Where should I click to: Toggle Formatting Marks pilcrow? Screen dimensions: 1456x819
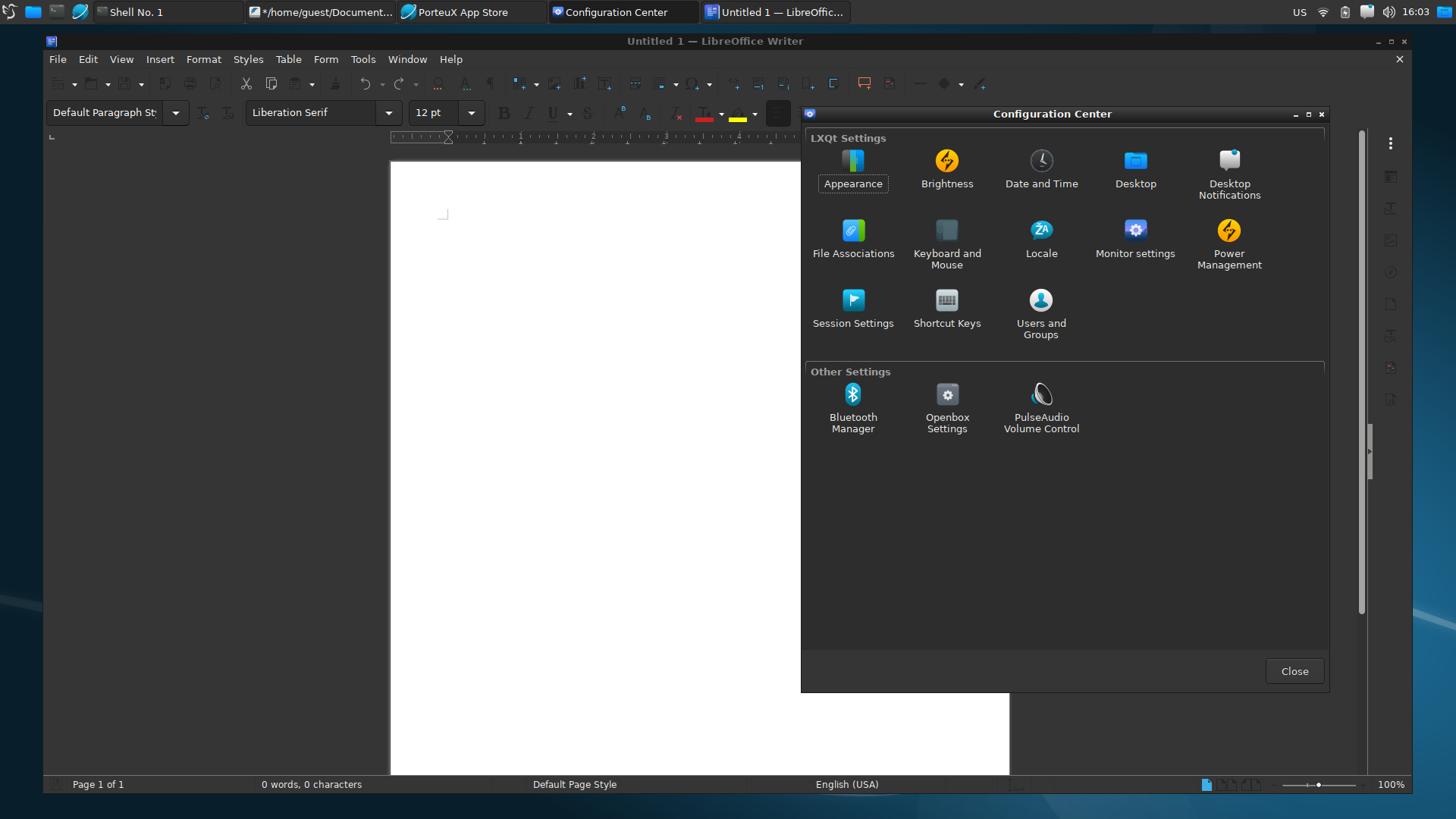[490, 84]
